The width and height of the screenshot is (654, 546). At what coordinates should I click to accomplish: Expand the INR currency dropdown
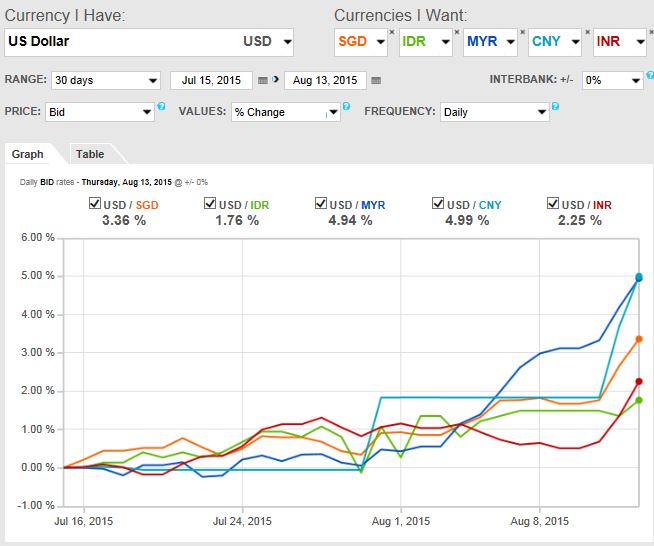click(620, 42)
